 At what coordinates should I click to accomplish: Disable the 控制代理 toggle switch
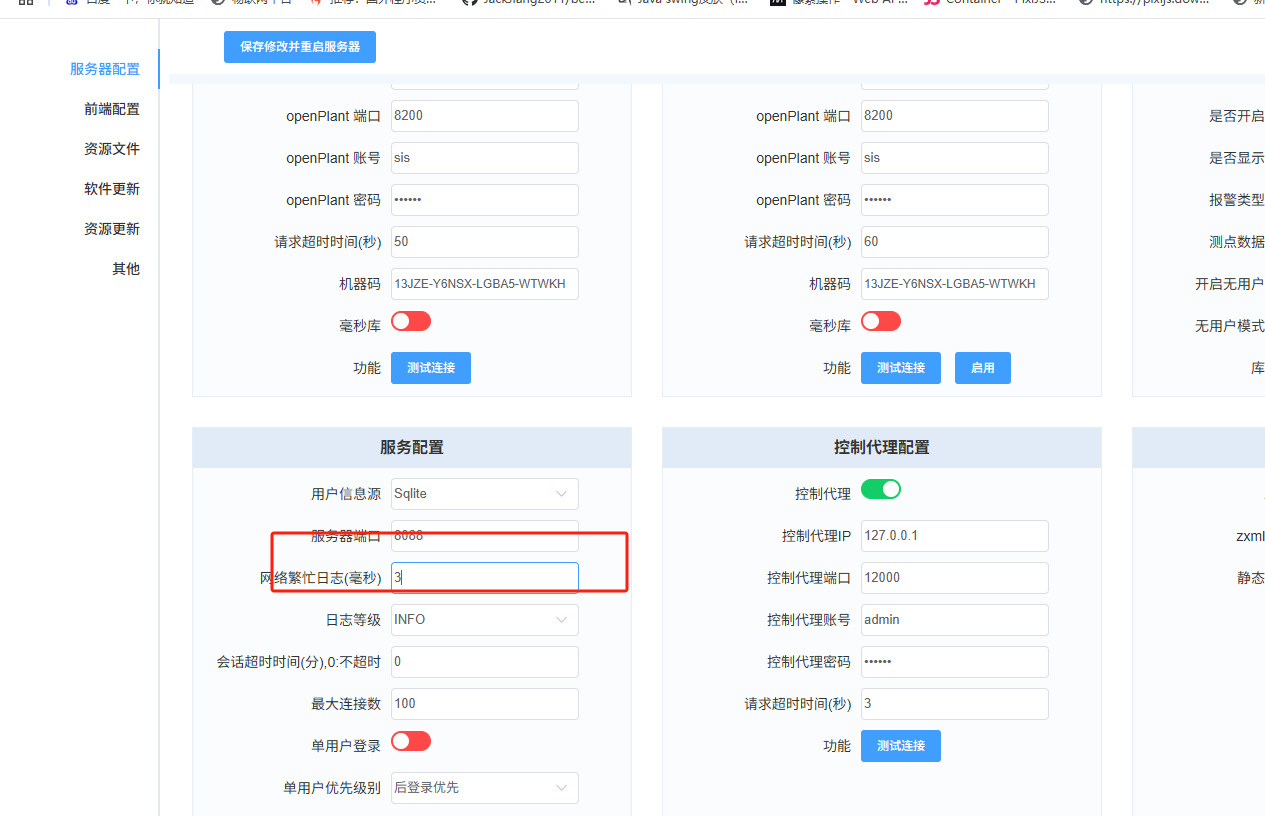click(880, 489)
